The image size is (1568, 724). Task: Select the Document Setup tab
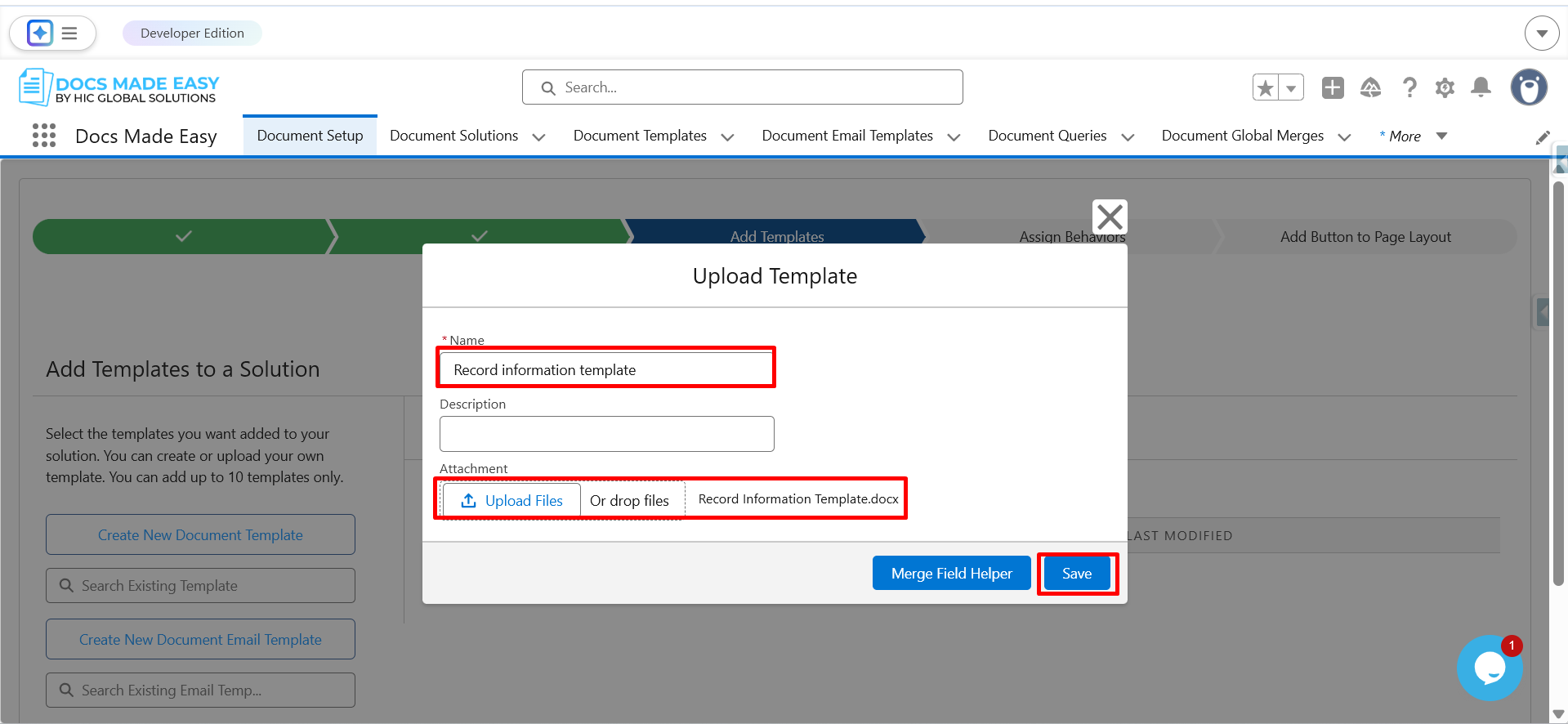coord(310,136)
